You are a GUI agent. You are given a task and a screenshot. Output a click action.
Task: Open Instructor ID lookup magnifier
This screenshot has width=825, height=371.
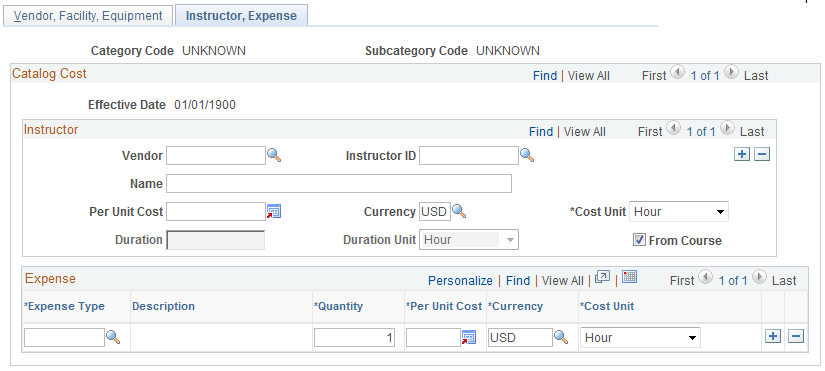[x=527, y=155]
